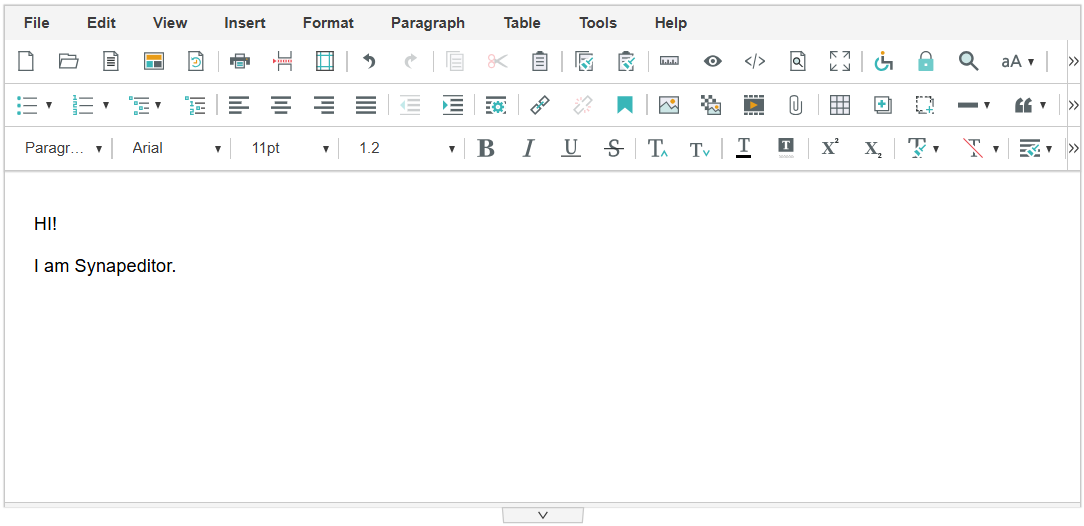Click the bottom resize chevron handle
Viewport: 1084px width, 526px height.
pos(543,515)
